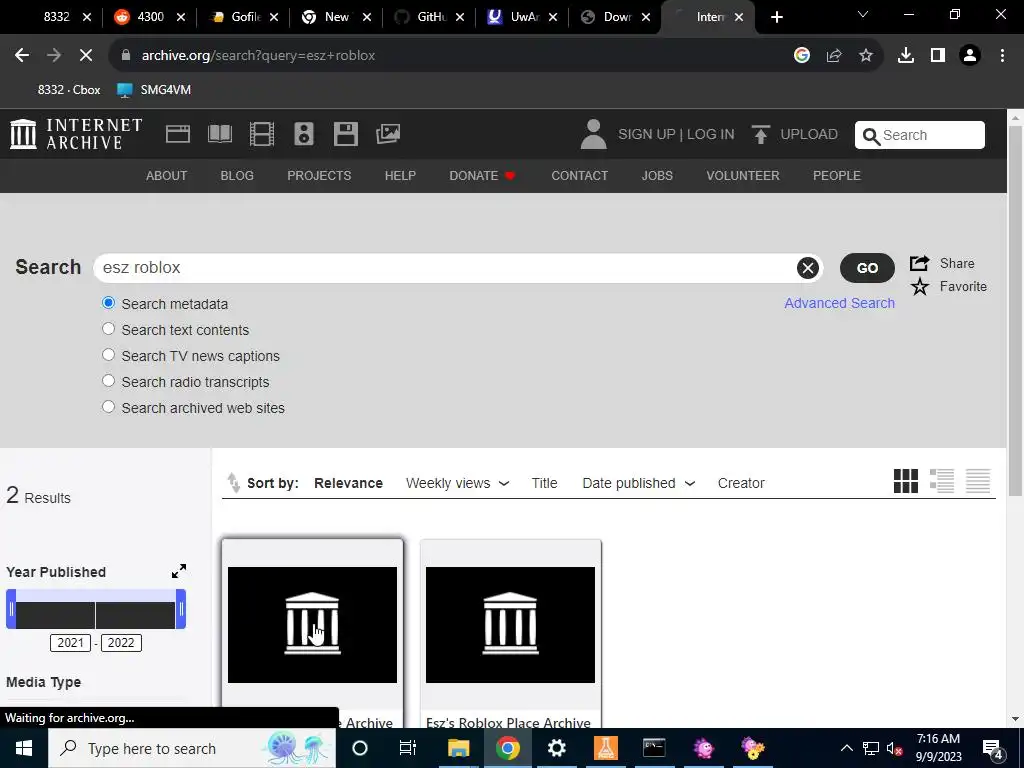Screen dimensions: 1024x768
Task: Click the Share icon
Action: [920, 263]
